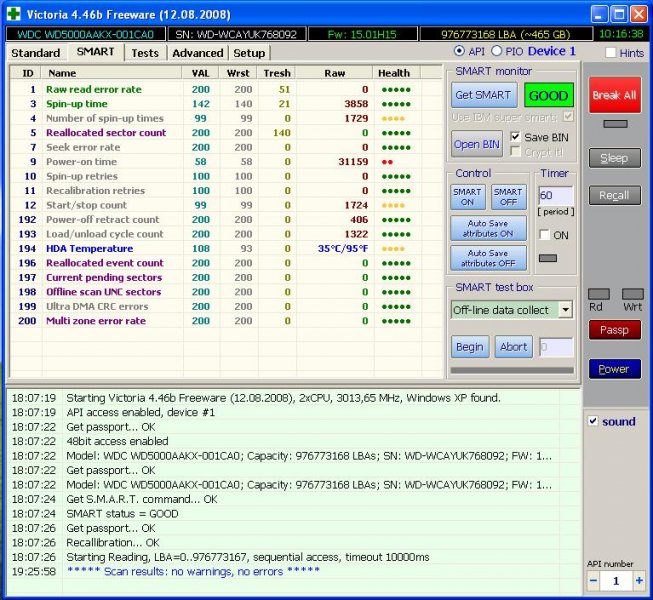The height and width of the screenshot is (600, 653).
Task: Turn SMART OFF in Control panel
Action: click(508, 197)
